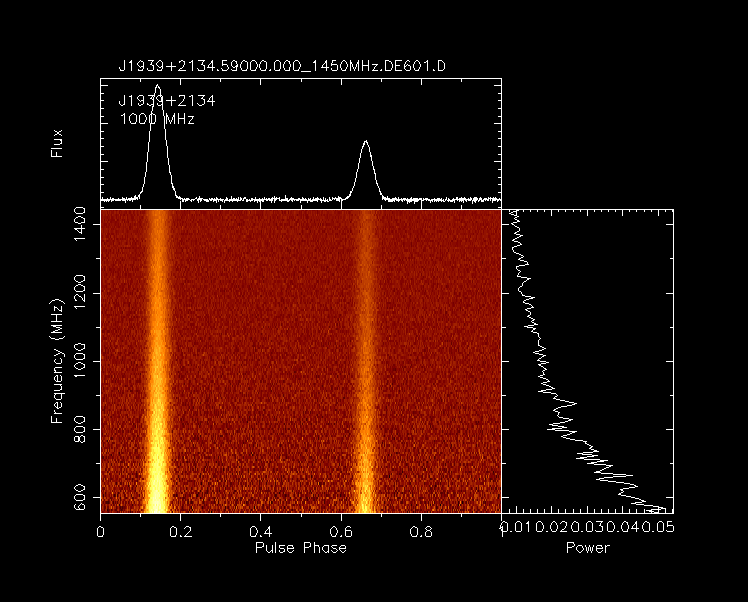Viewport: 748px width, 602px height.
Task: Click the 0.6 pulse phase tick label
Action: 341,531
